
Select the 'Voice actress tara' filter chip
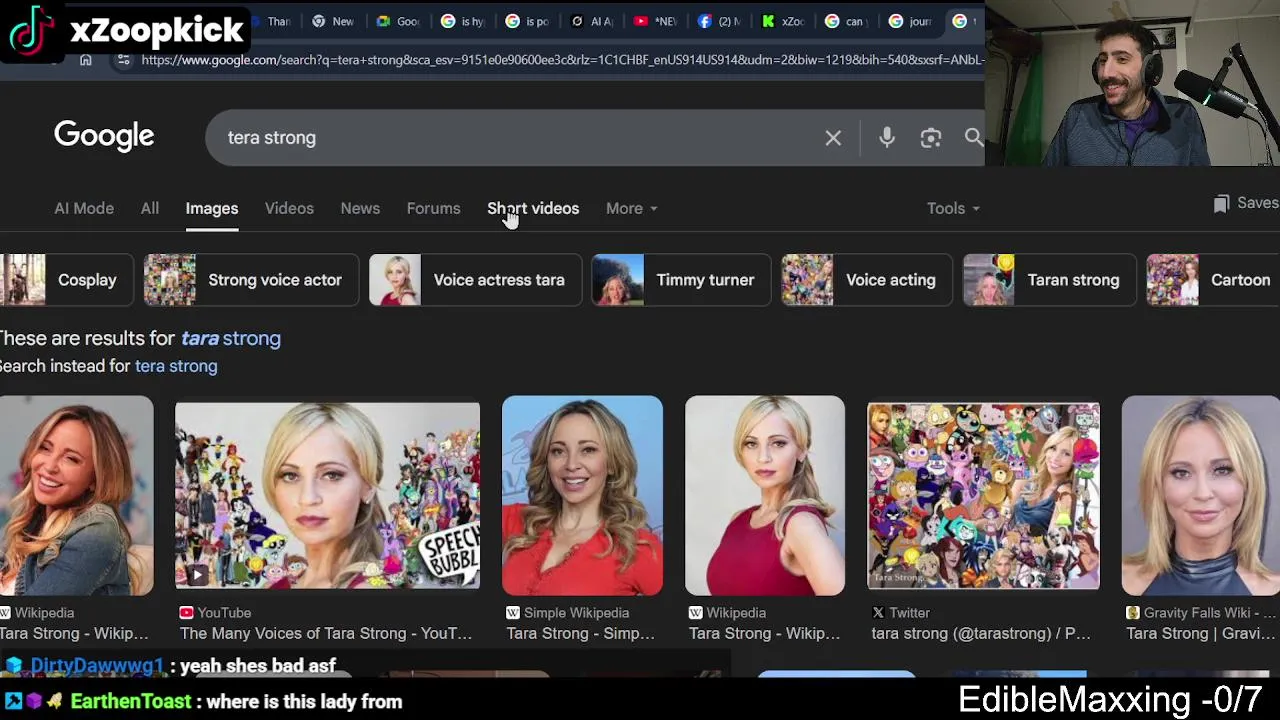475,280
